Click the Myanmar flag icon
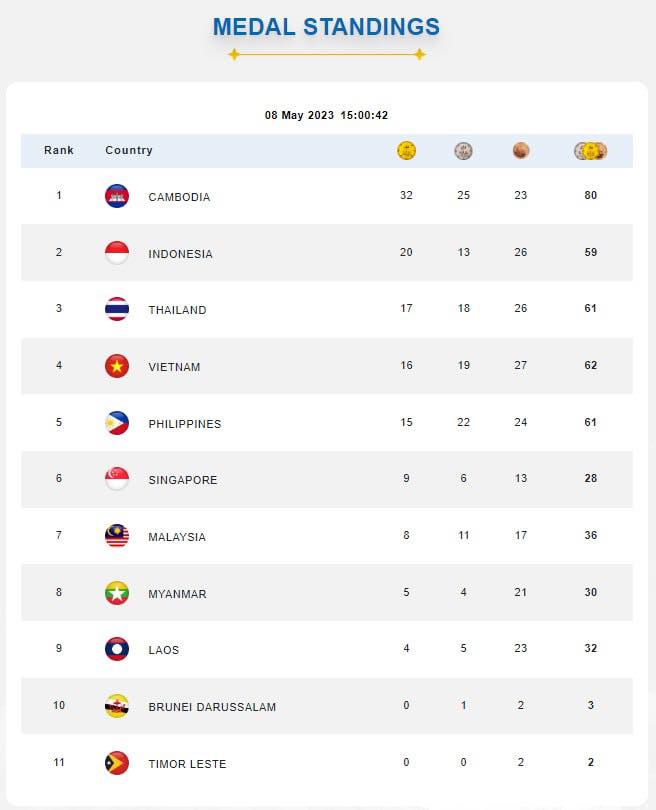Screen dimensions: 656x810 pos(117,593)
